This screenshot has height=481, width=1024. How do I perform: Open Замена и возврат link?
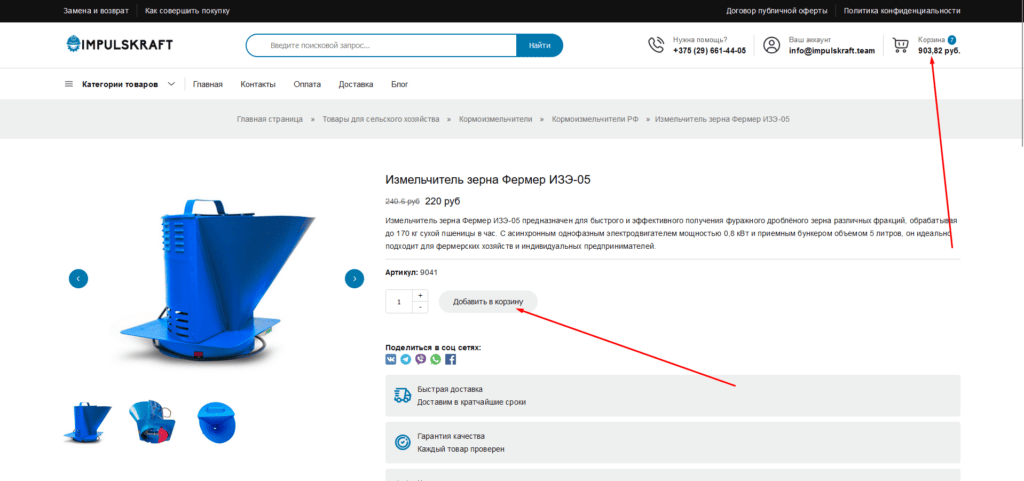(96, 11)
